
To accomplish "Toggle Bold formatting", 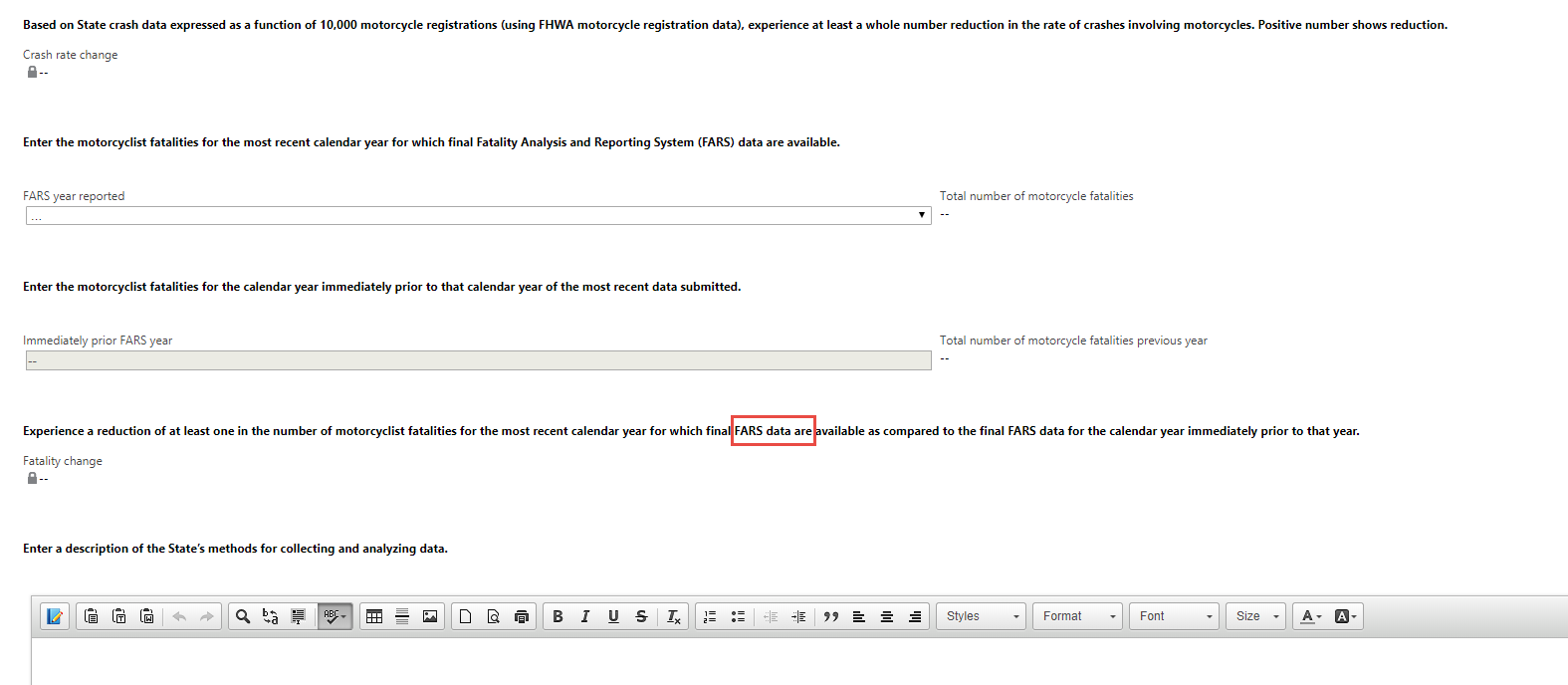I will coord(558,616).
